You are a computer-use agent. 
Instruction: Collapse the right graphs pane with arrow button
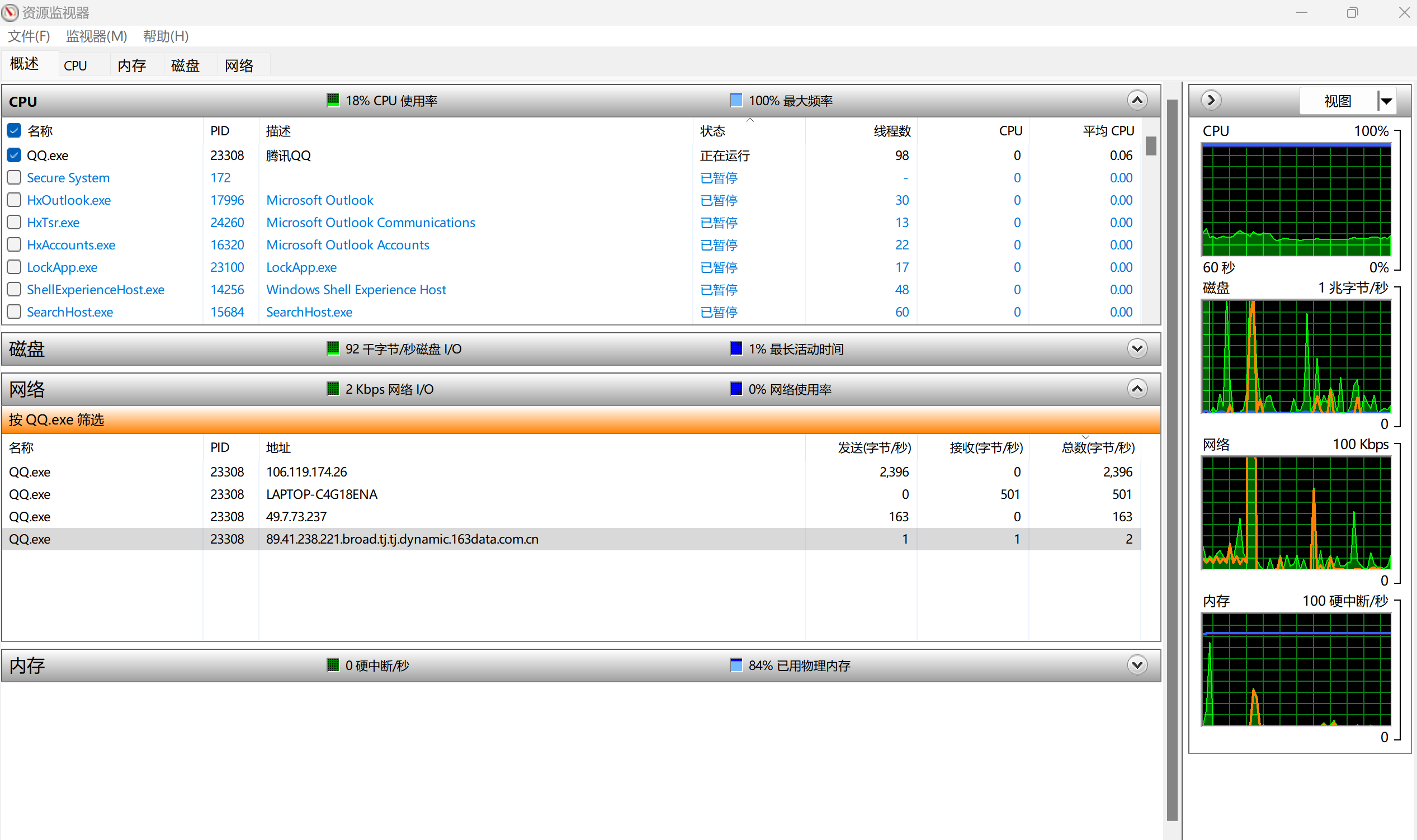point(1211,100)
